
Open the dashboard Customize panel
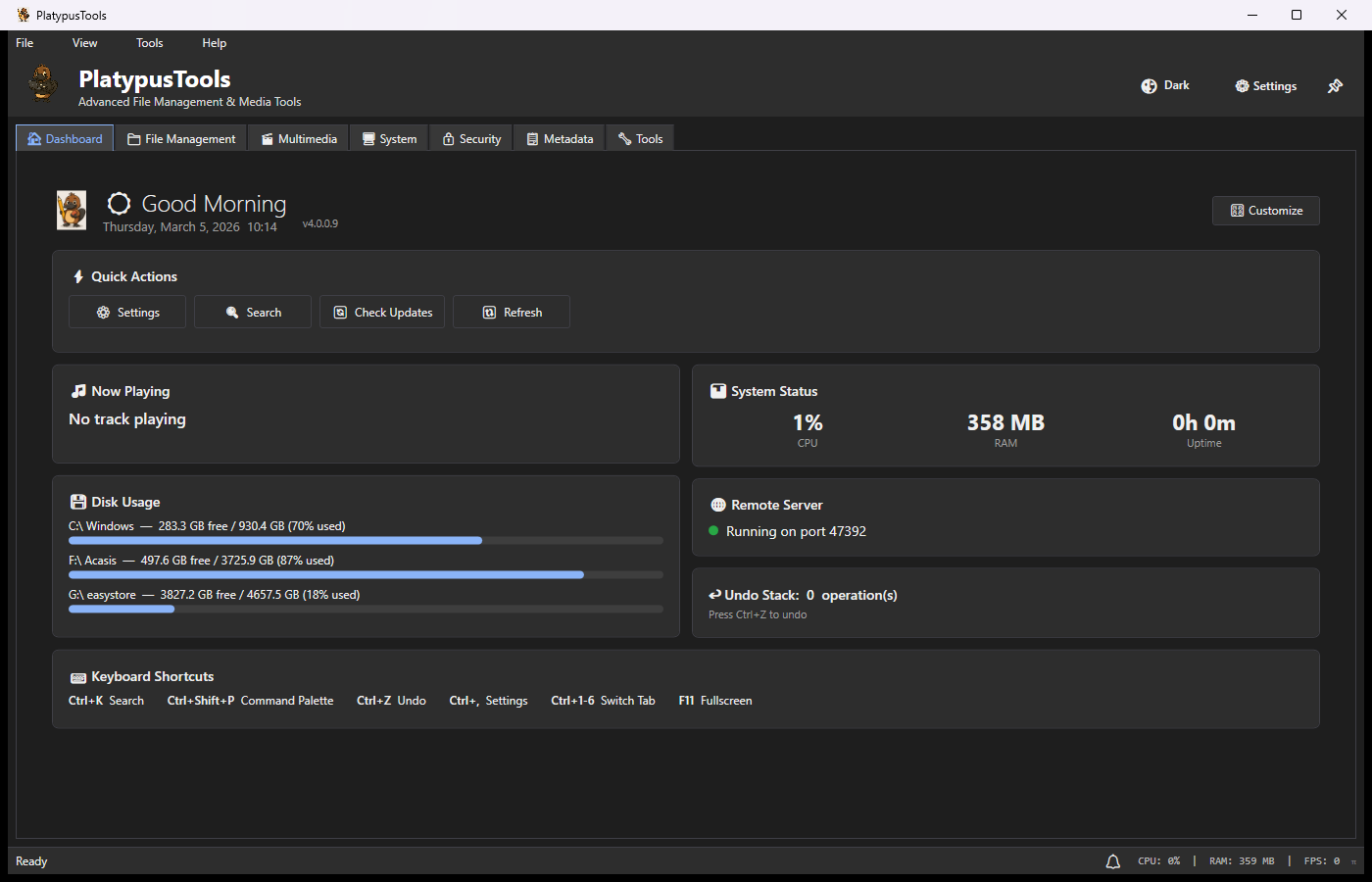coord(1265,210)
